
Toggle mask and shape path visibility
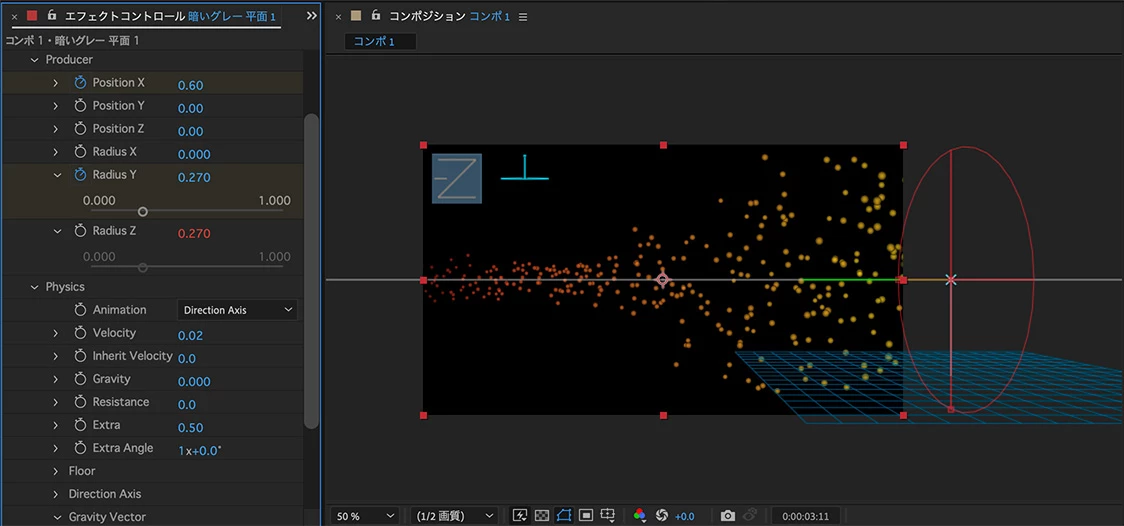564,515
